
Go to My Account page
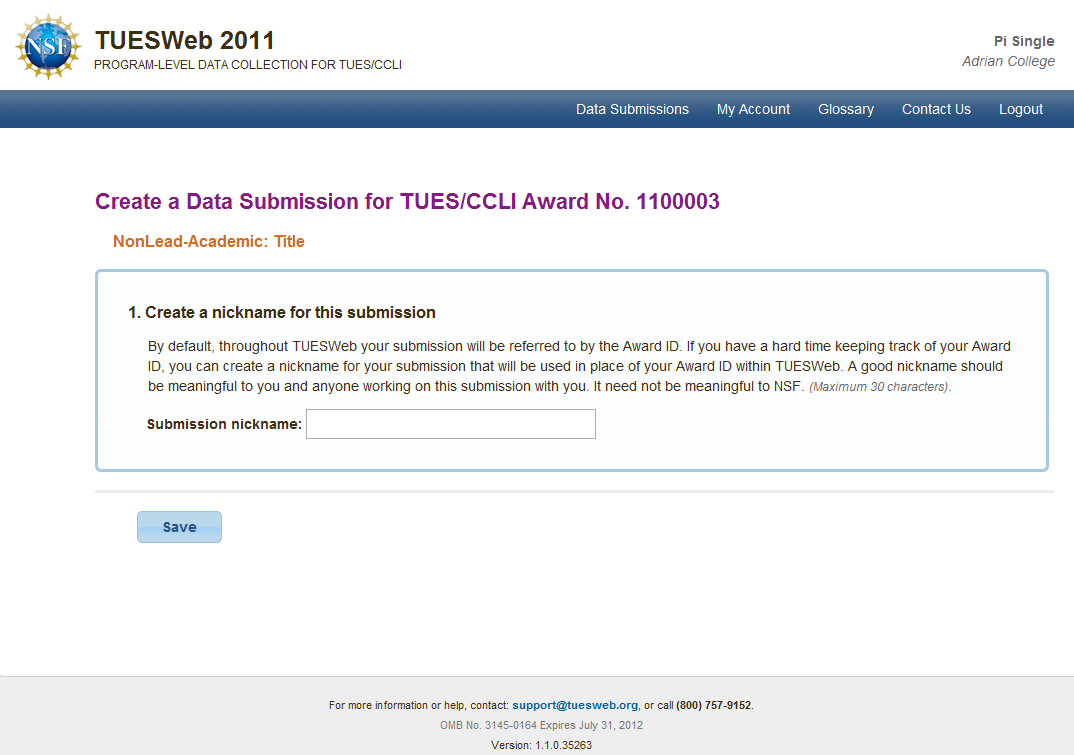753,109
